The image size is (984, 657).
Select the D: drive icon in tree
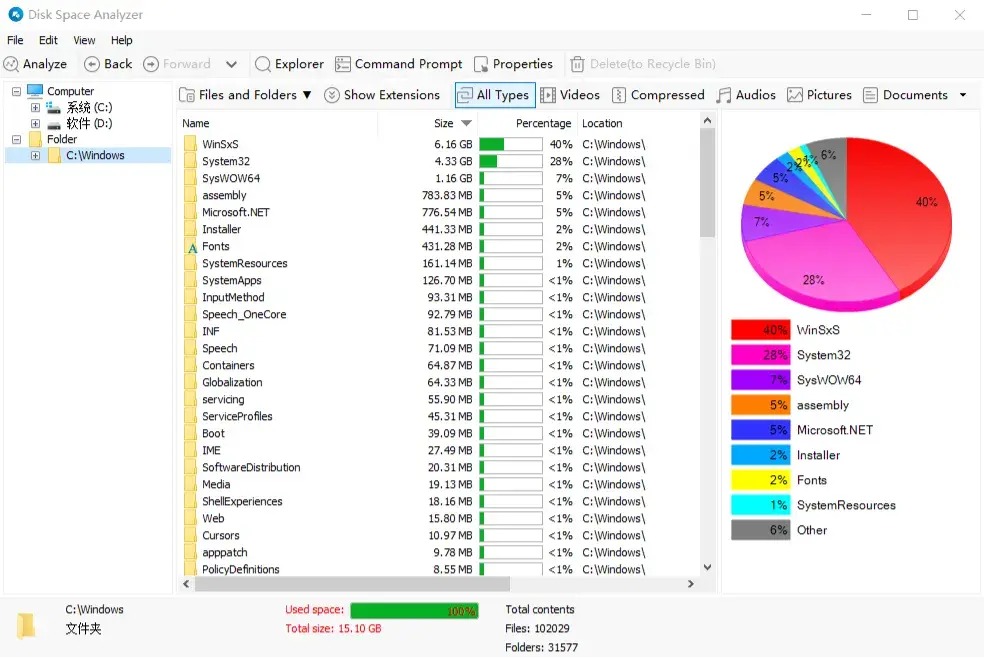[53, 124]
